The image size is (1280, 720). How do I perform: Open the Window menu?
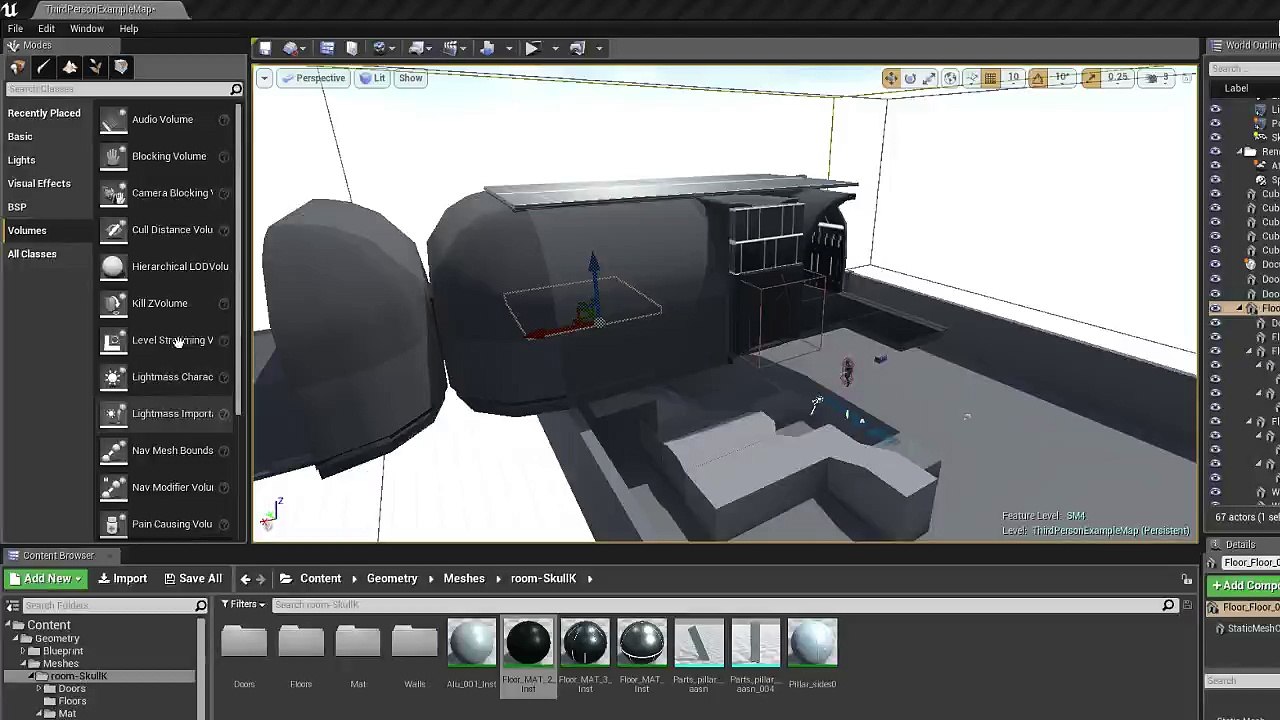coord(86,28)
